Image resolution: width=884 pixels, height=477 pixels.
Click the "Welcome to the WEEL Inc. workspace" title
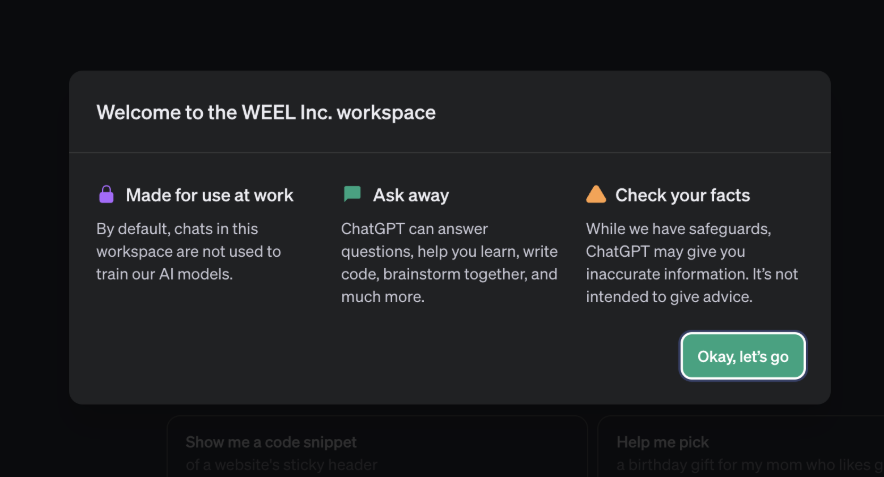click(266, 112)
